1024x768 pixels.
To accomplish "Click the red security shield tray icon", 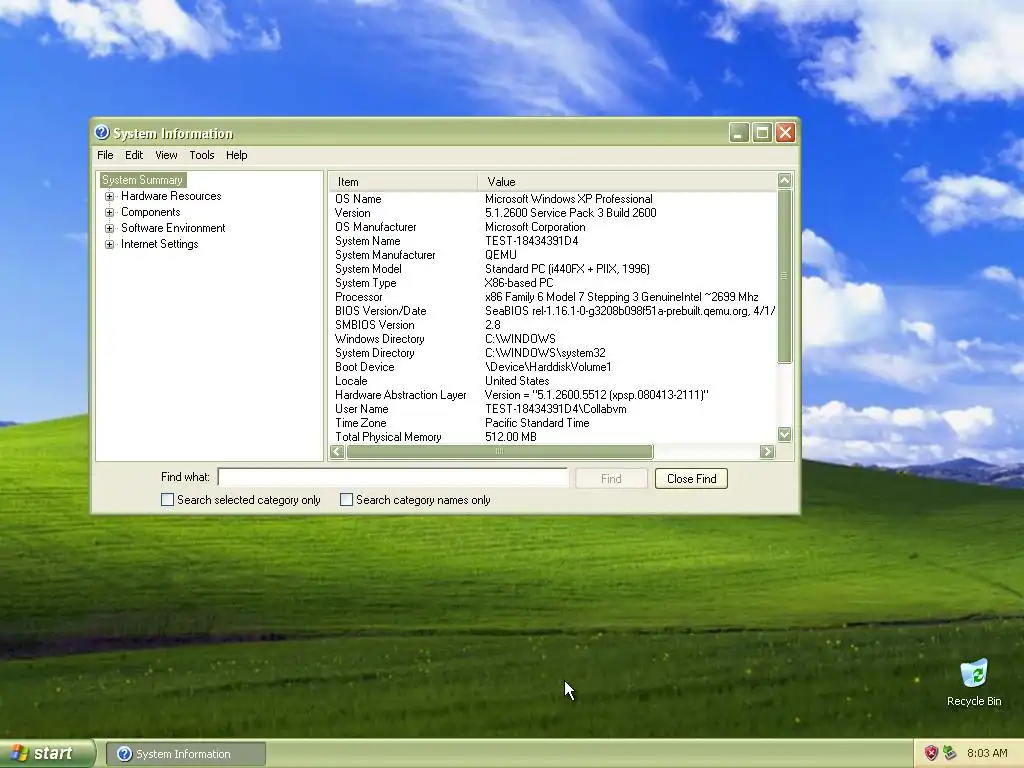I will pyautogui.click(x=931, y=753).
